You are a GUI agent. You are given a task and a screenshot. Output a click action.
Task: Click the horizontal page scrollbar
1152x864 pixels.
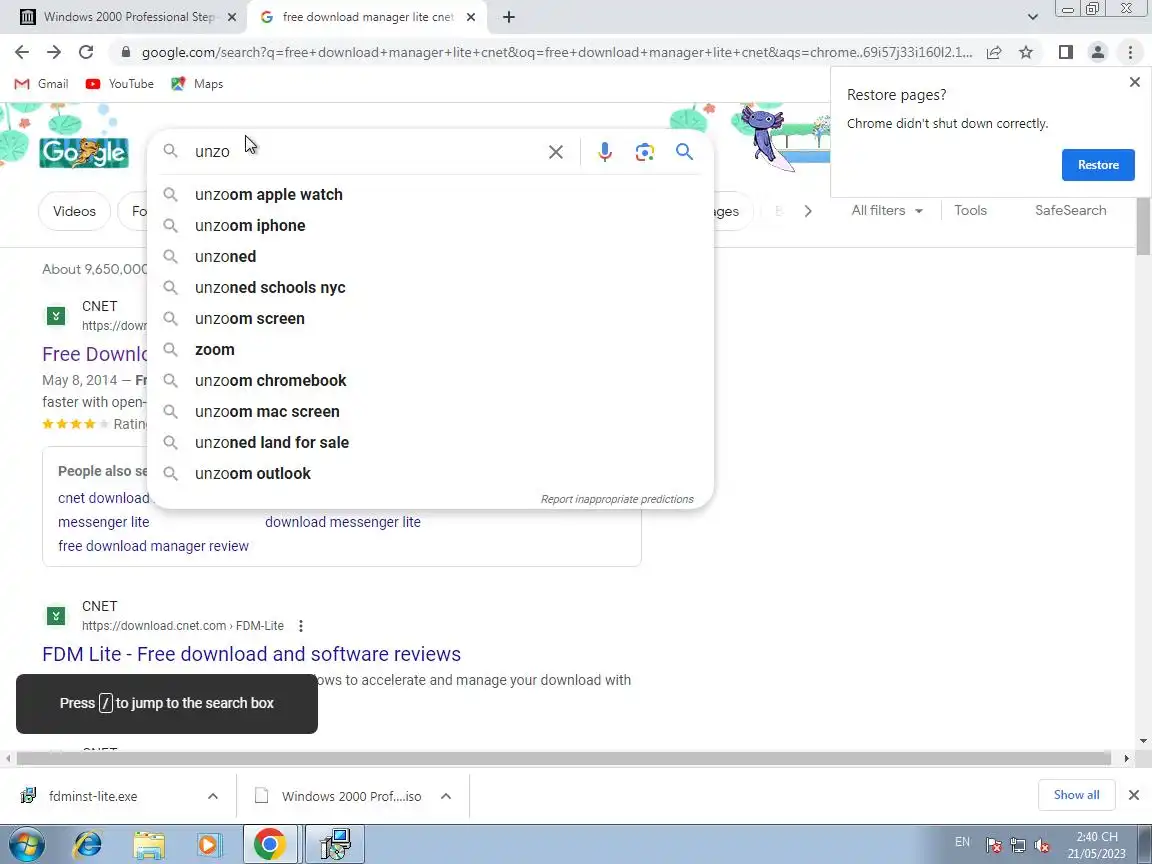pyautogui.click(x=564, y=758)
